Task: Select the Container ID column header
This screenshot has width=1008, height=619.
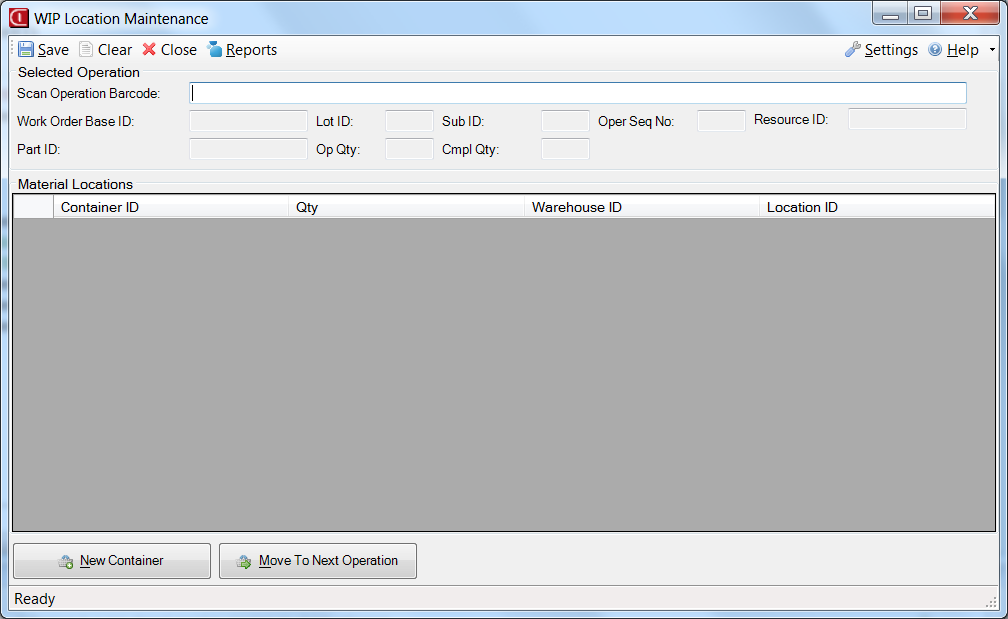Action: [170, 207]
